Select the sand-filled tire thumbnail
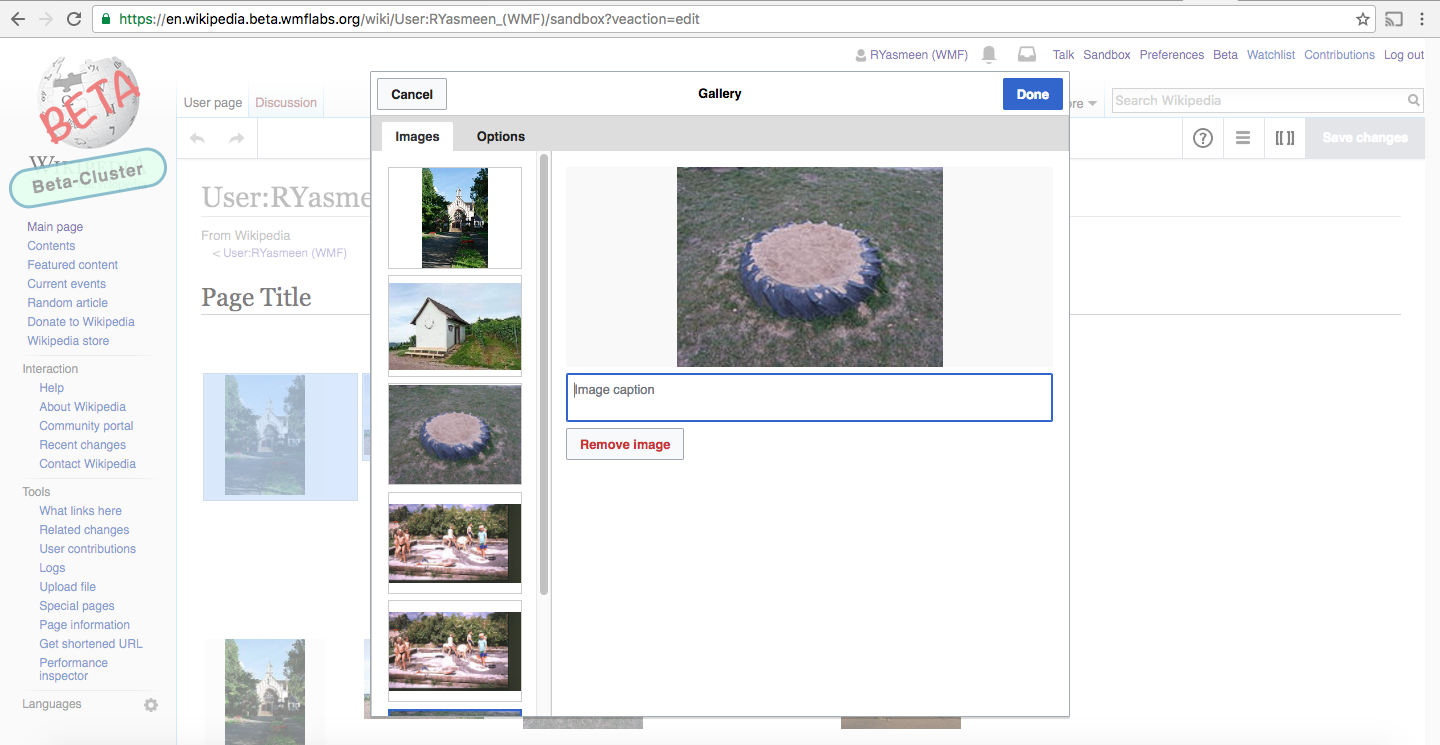 pyautogui.click(x=455, y=434)
